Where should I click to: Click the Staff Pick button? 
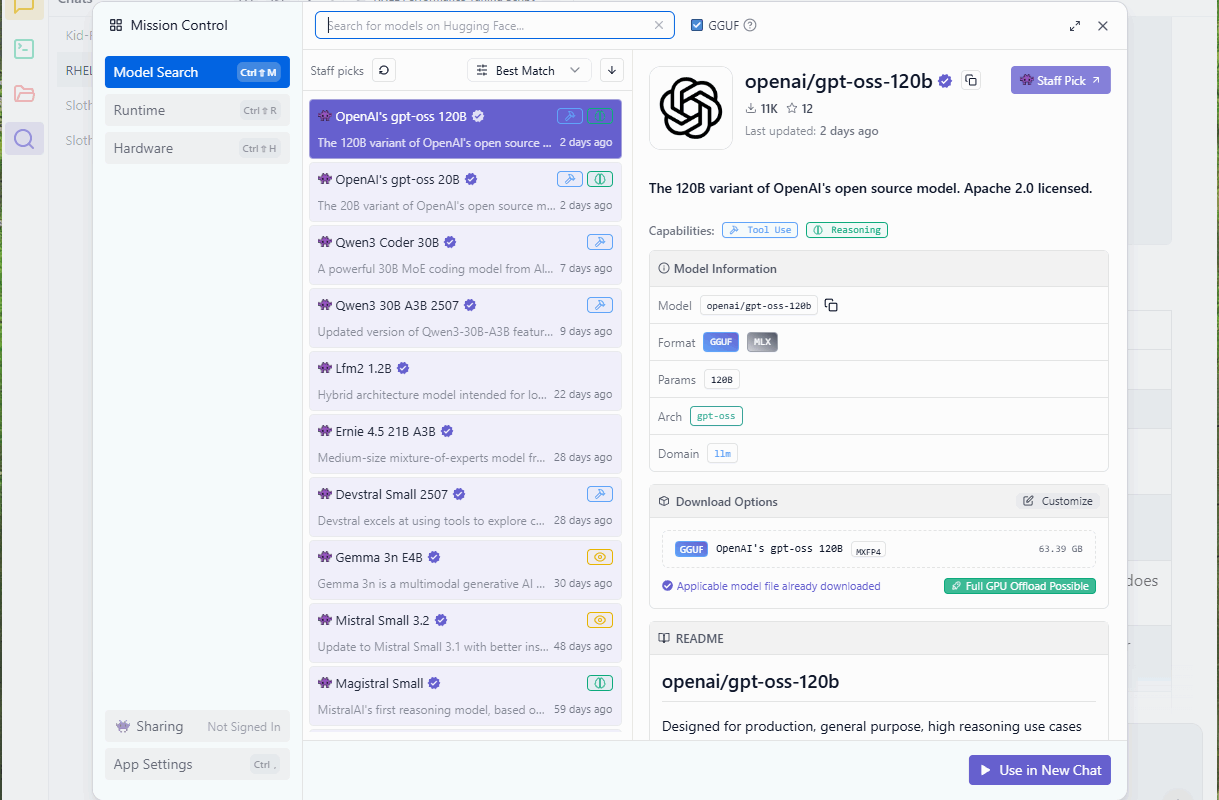click(1060, 80)
